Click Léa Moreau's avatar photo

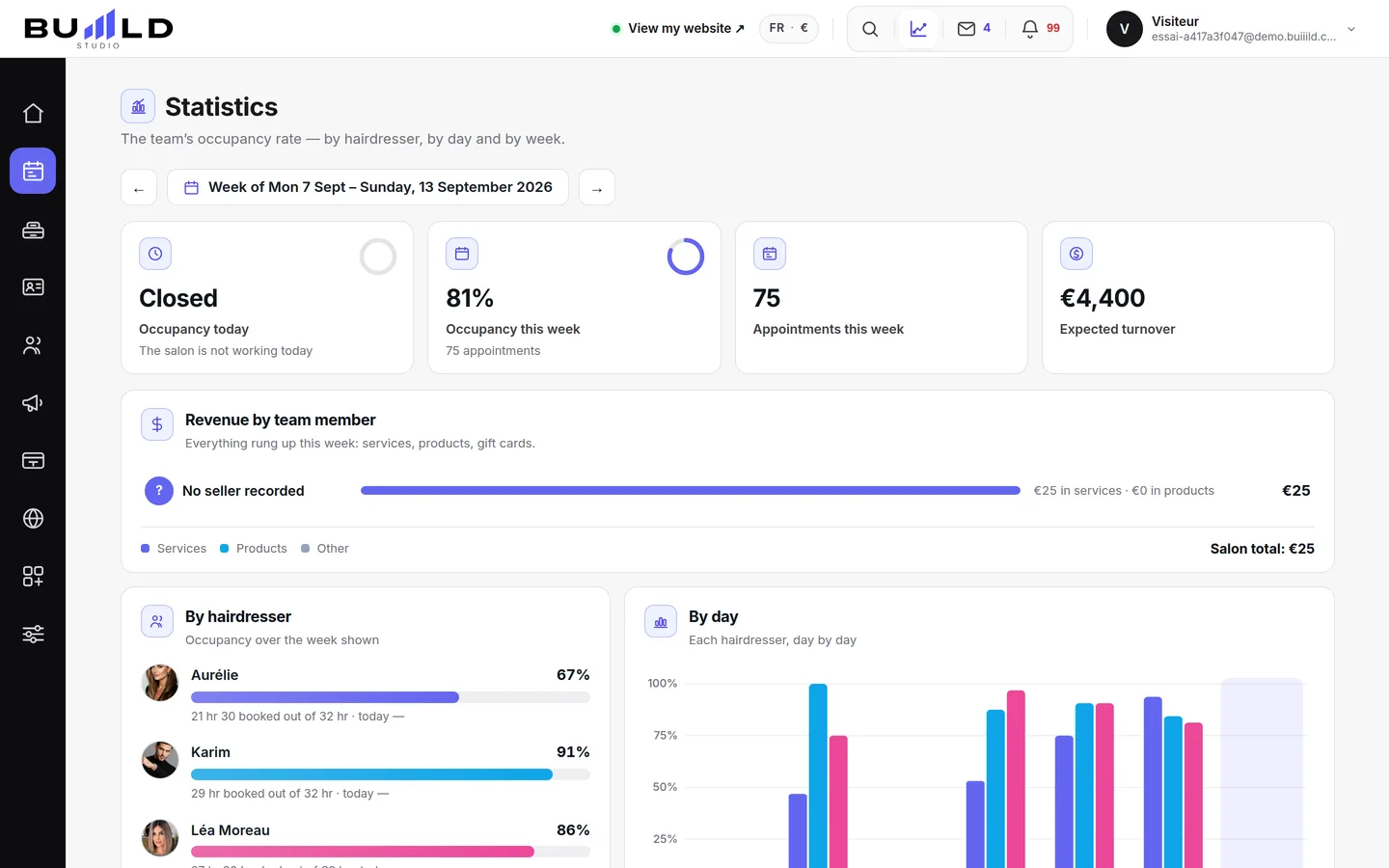[x=160, y=838]
